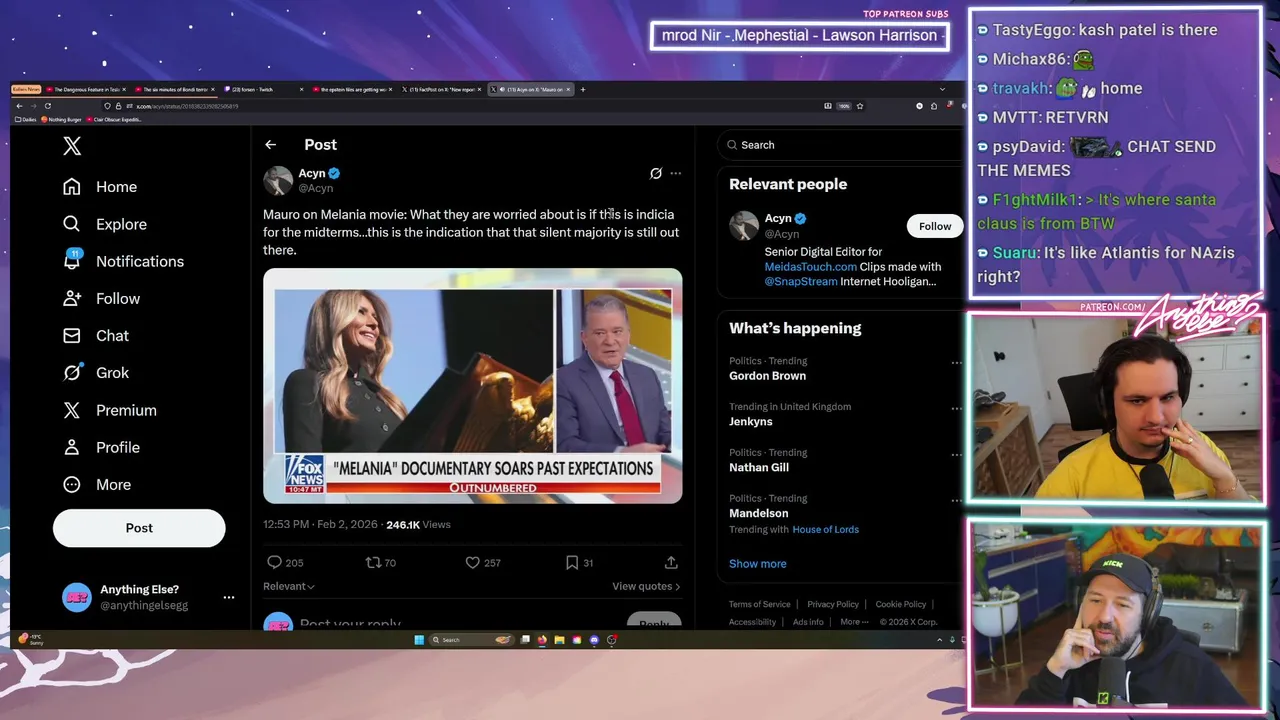Click browser reload button

tap(47, 106)
